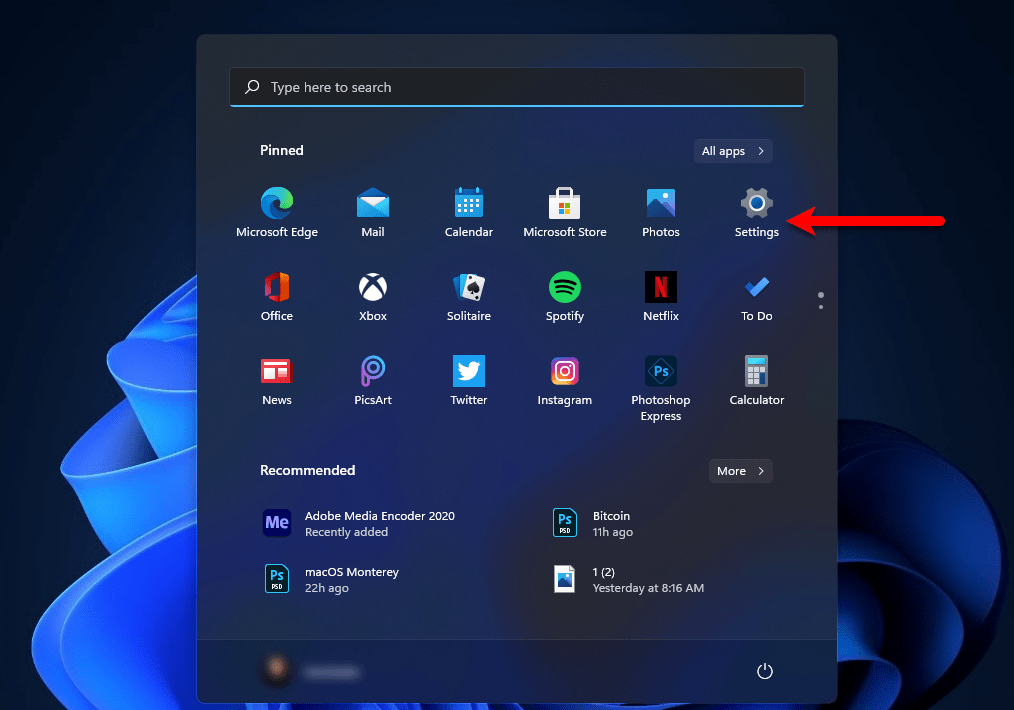Open the user account profile picture
This screenshot has width=1014, height=710.
277,668
